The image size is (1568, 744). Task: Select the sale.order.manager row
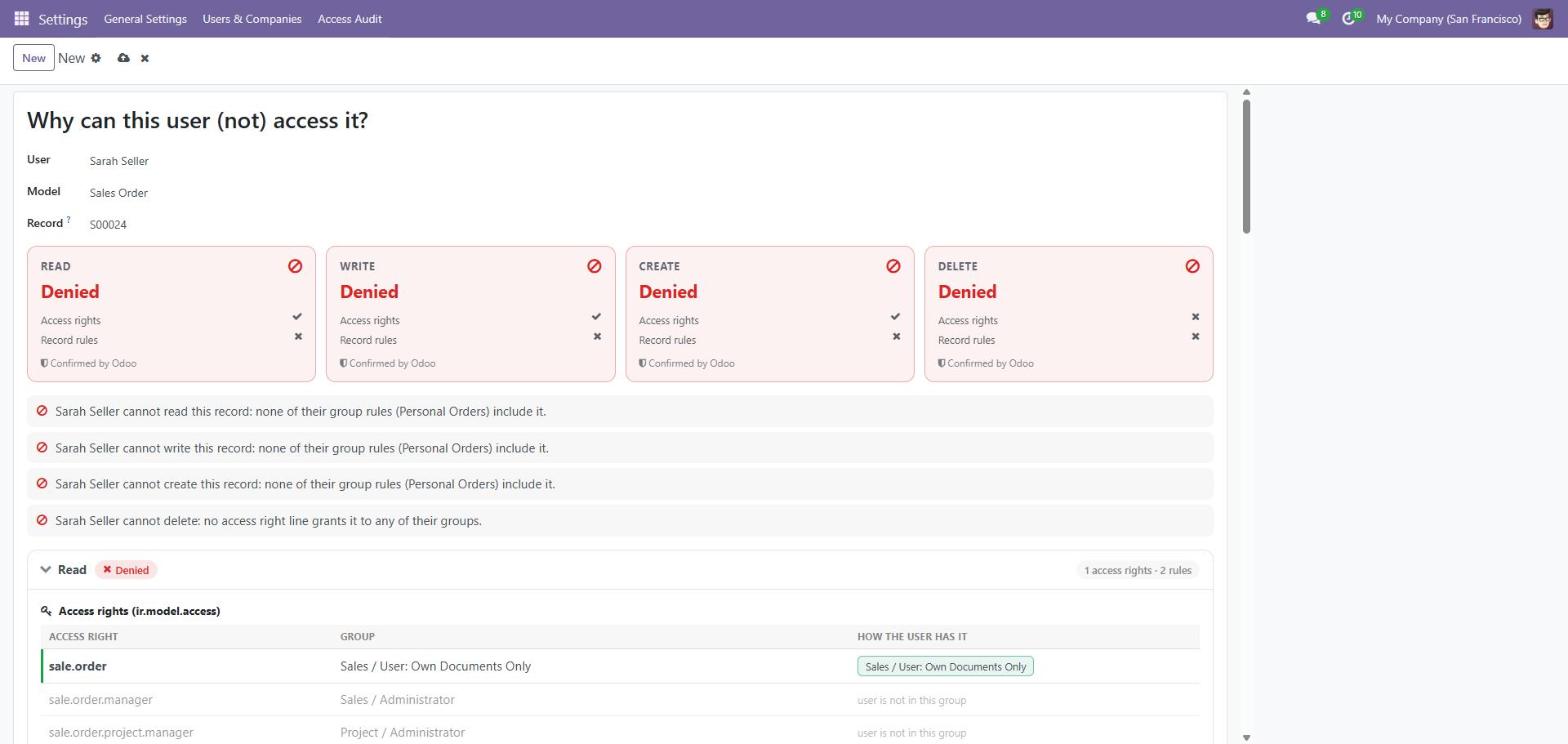pos(620,700)
